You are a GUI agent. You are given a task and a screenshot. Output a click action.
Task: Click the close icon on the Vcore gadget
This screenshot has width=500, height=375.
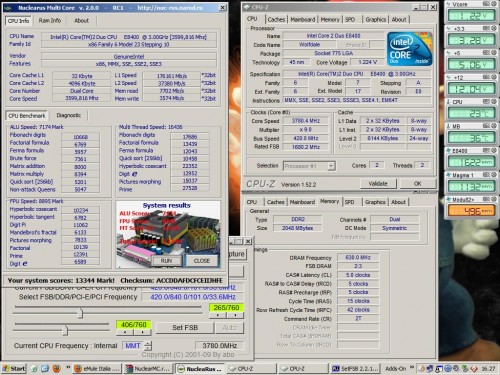(x=494, y=4)
